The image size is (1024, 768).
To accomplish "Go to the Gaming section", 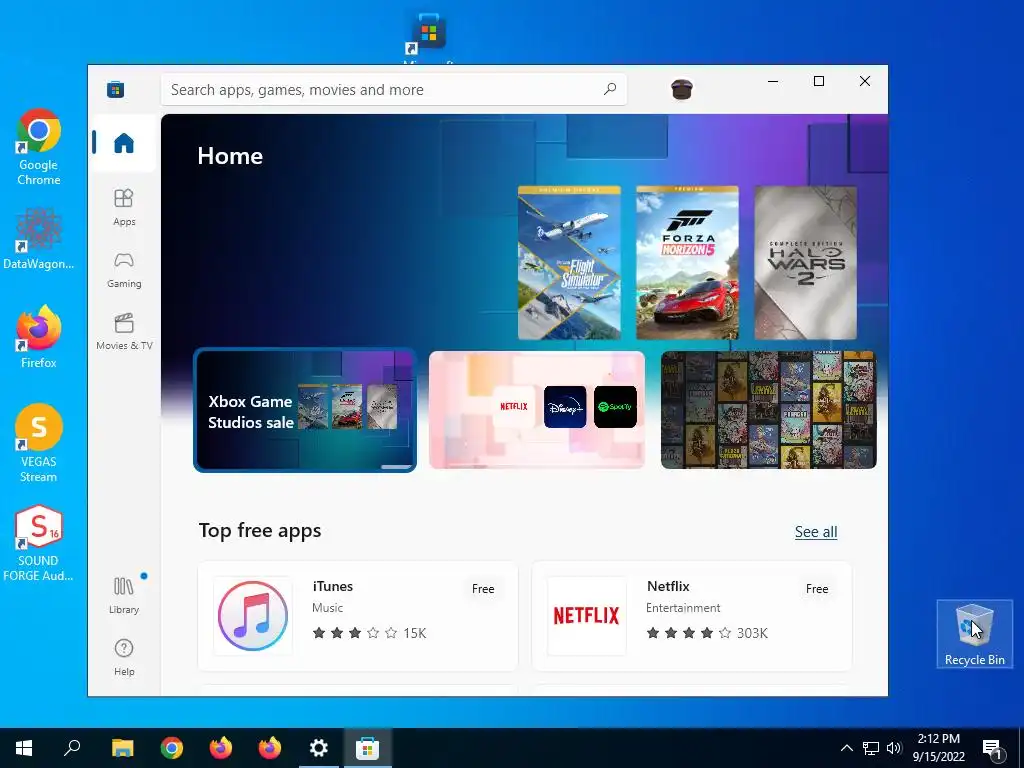I will (x=123, y=270).
